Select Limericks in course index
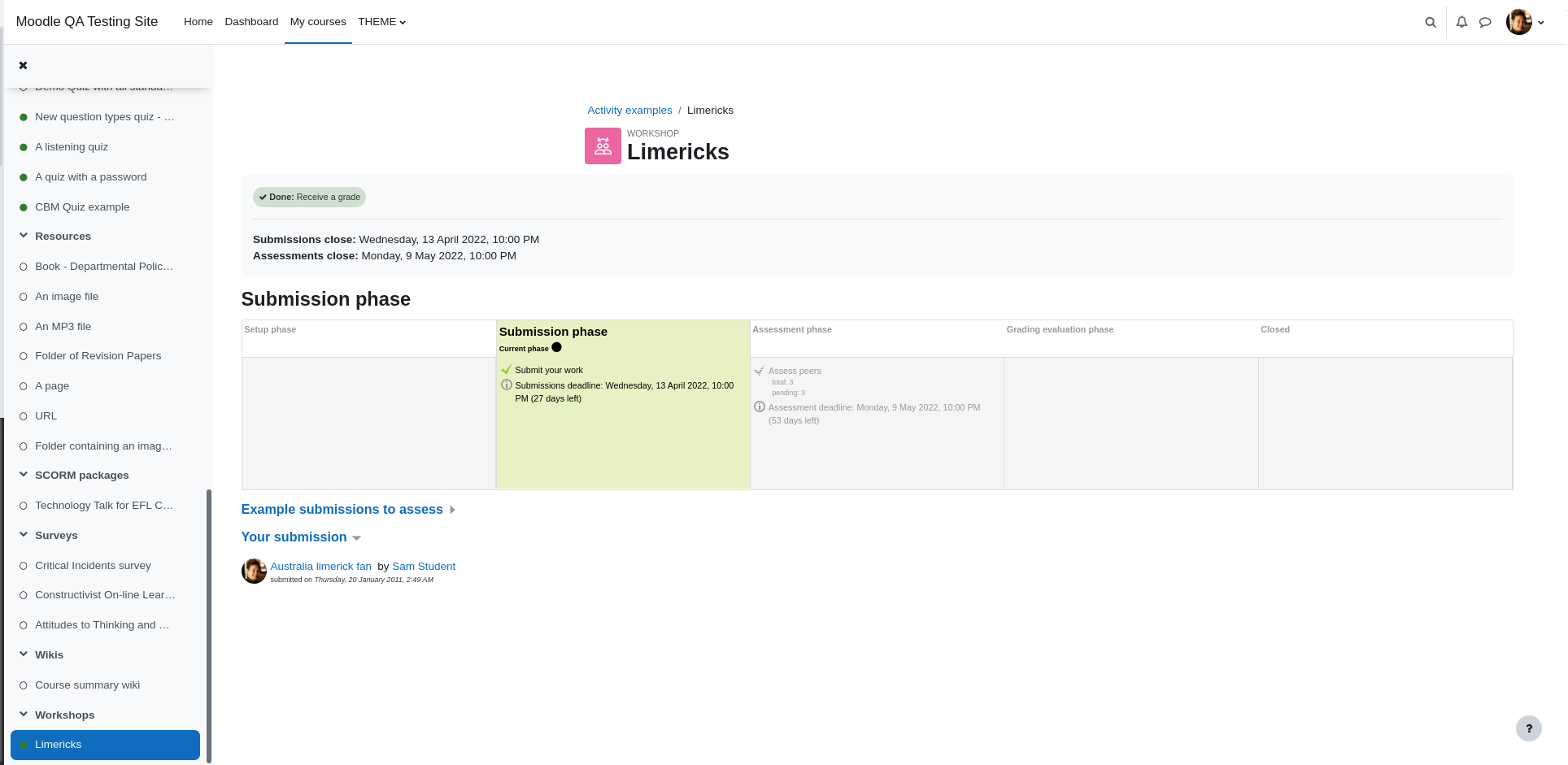 [105, 745]
